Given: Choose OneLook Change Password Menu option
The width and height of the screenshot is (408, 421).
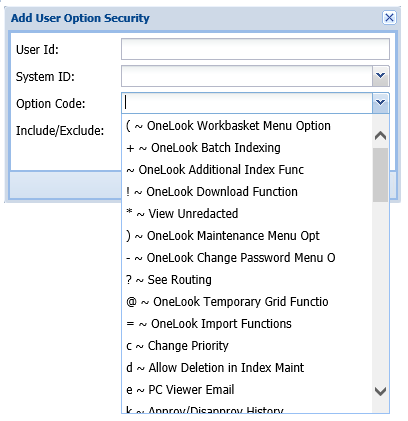Looking at the screenshot, I should [x=247, y=258].
